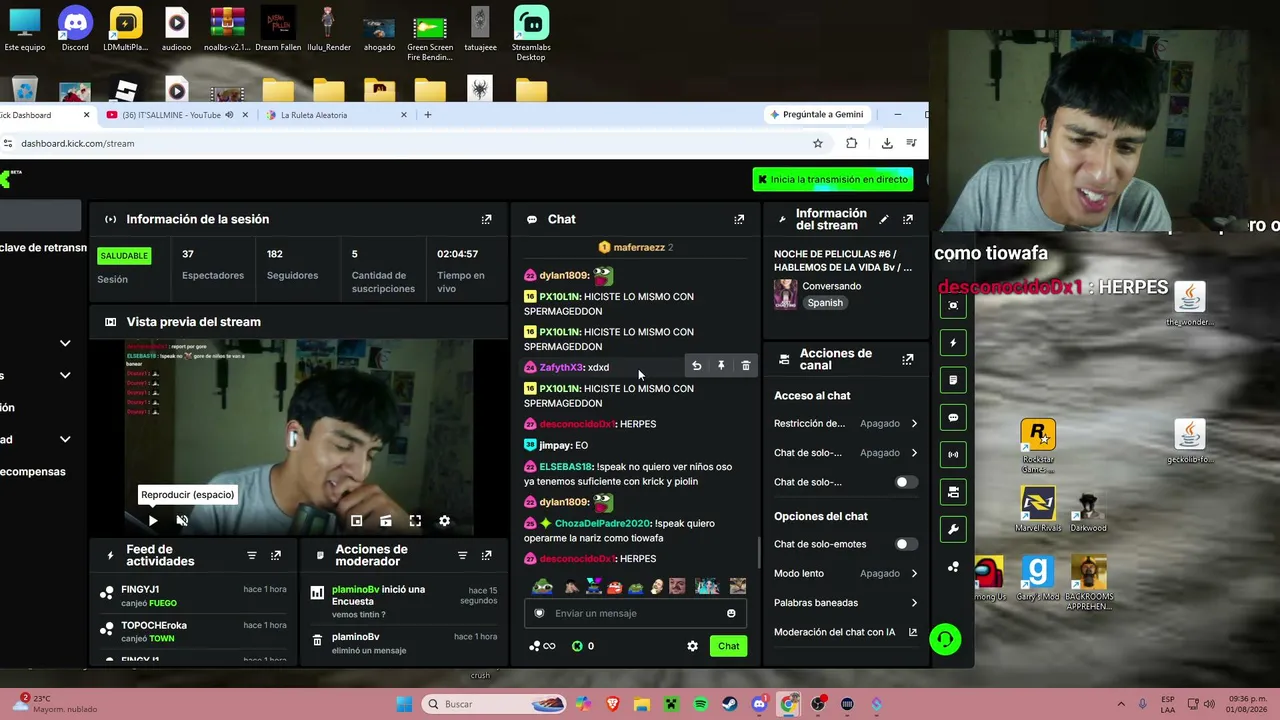The width and height of the screenshot is (1280, 720).
Task: Open Steam from the taskbar
Action: click(x=730, y=704)
